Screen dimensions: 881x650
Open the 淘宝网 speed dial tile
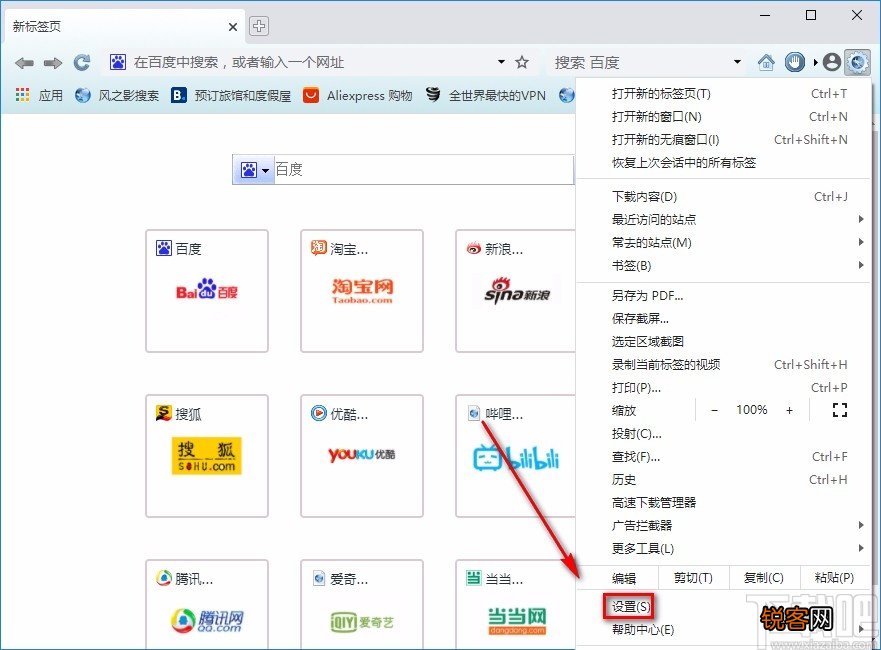pos(362,291)
